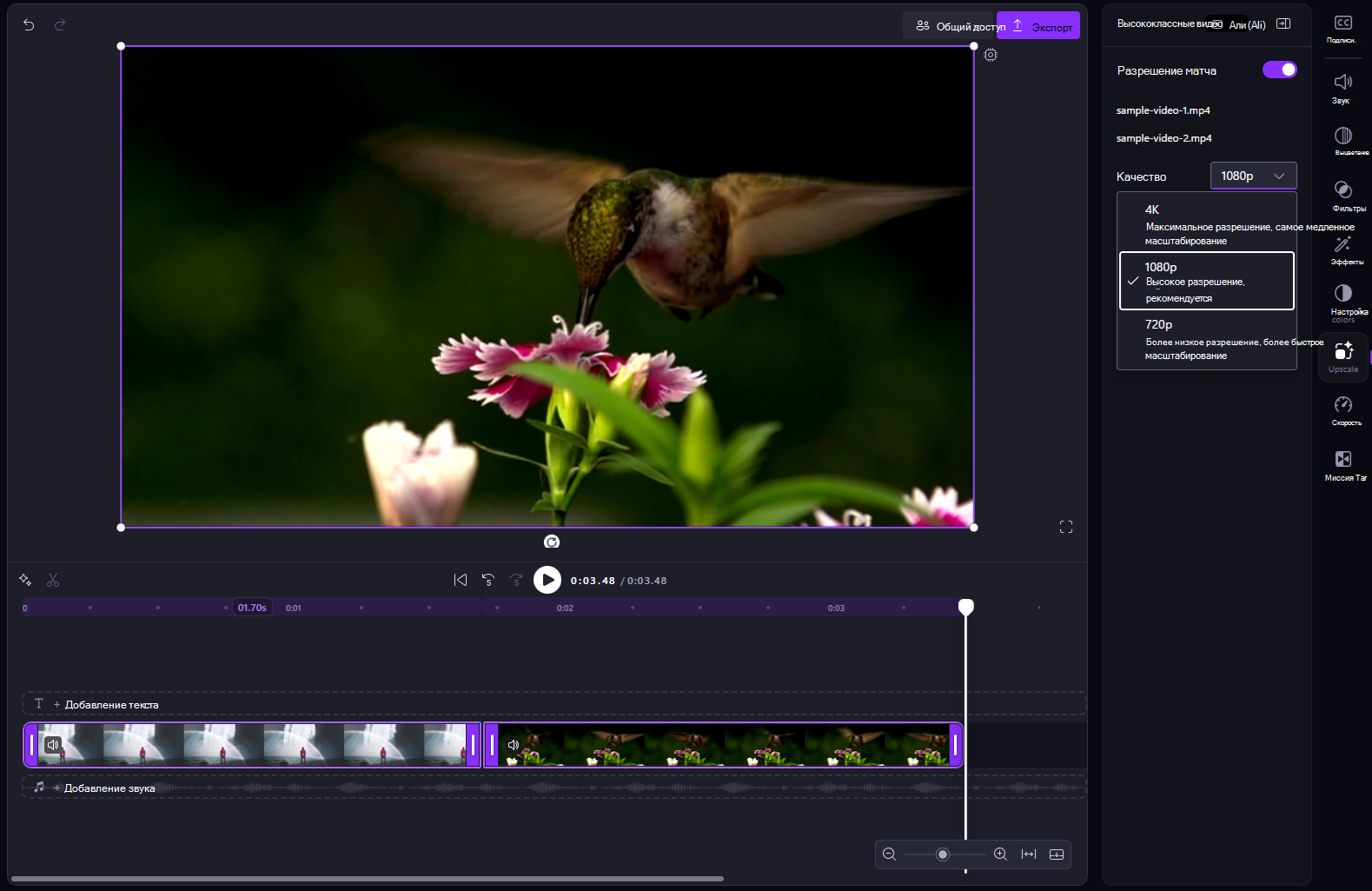The width and height of the screenshot is (1372, 891).
Task: Mute the waterfall clip audio icon
Action: point(53,745)
